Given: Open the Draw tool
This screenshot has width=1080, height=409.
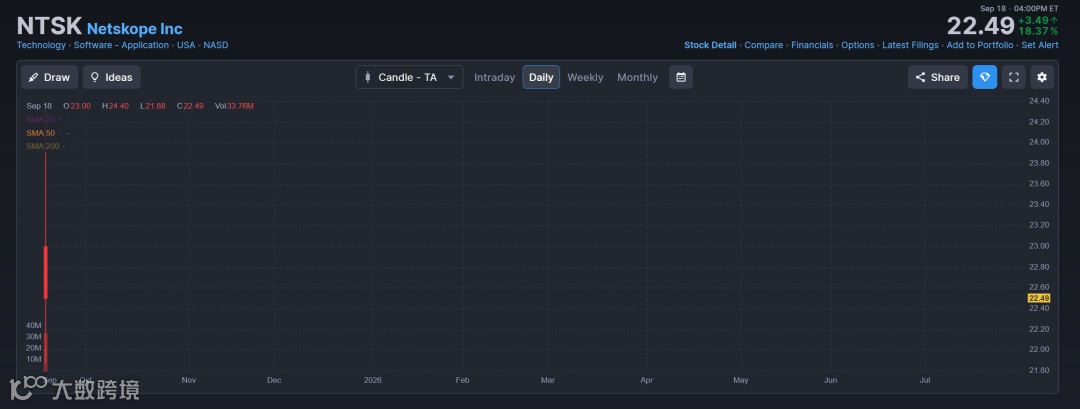Looking at the screenshot, I should (49, 77).
